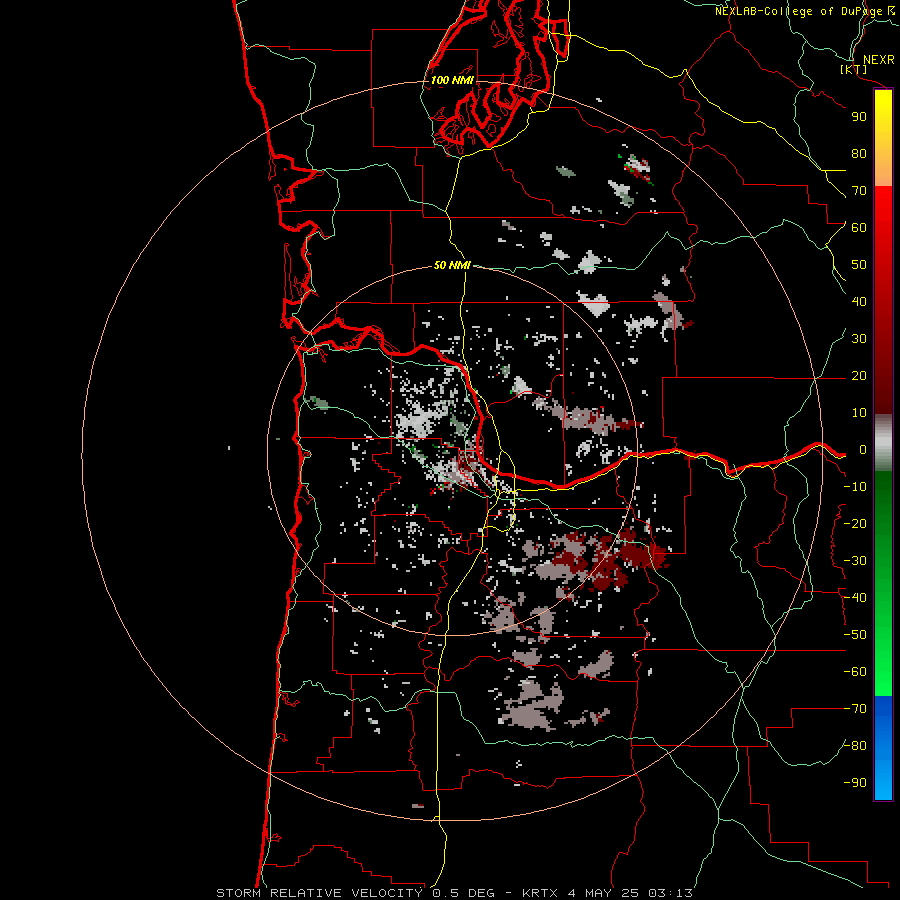Select the positive 80 knots scale value
900x900 pixels.
point(859,154)
